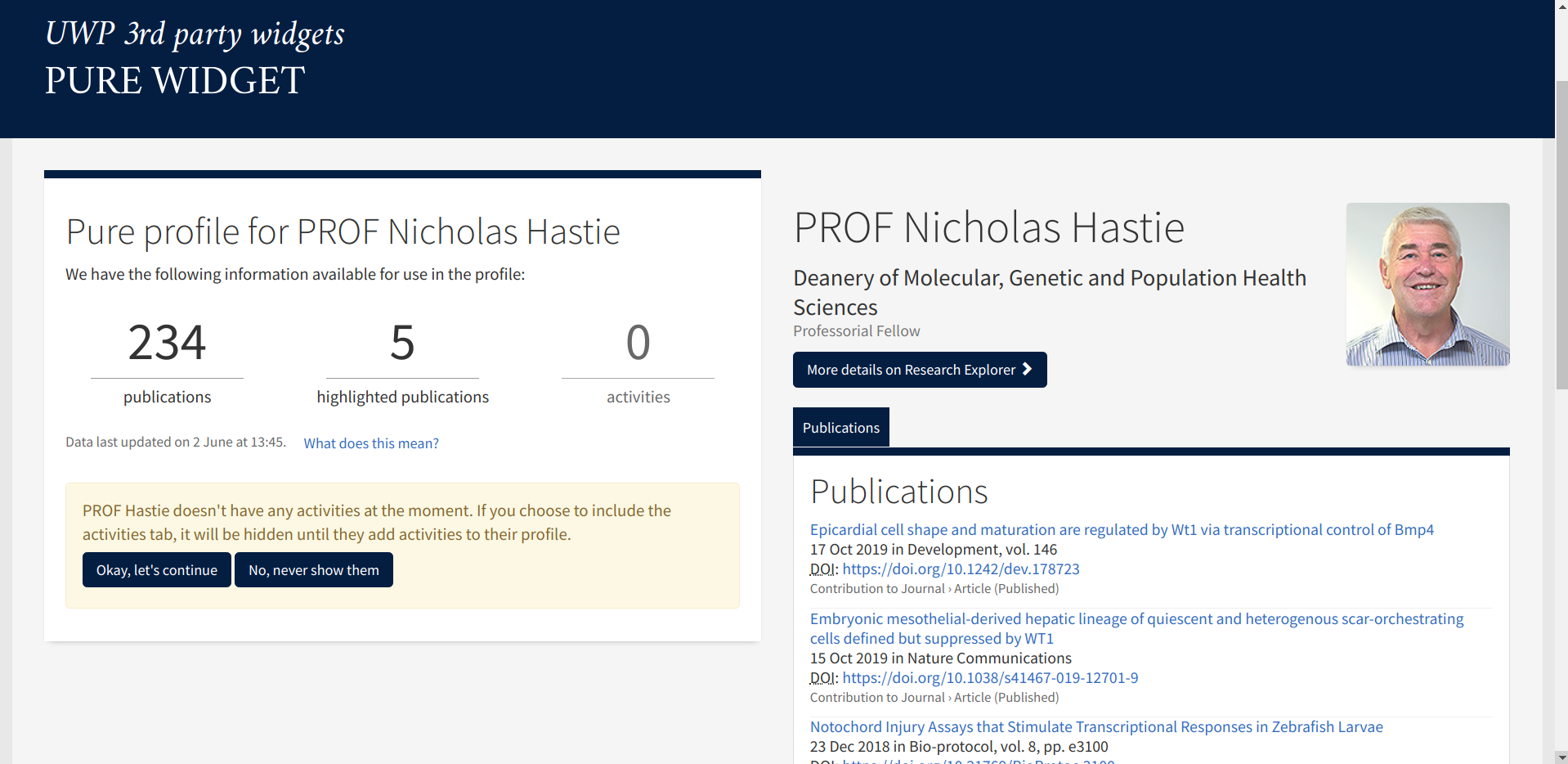Open the Epicardial cell shape publication link
This screenshot has height=764, width=1568.
coord(1121,530)
